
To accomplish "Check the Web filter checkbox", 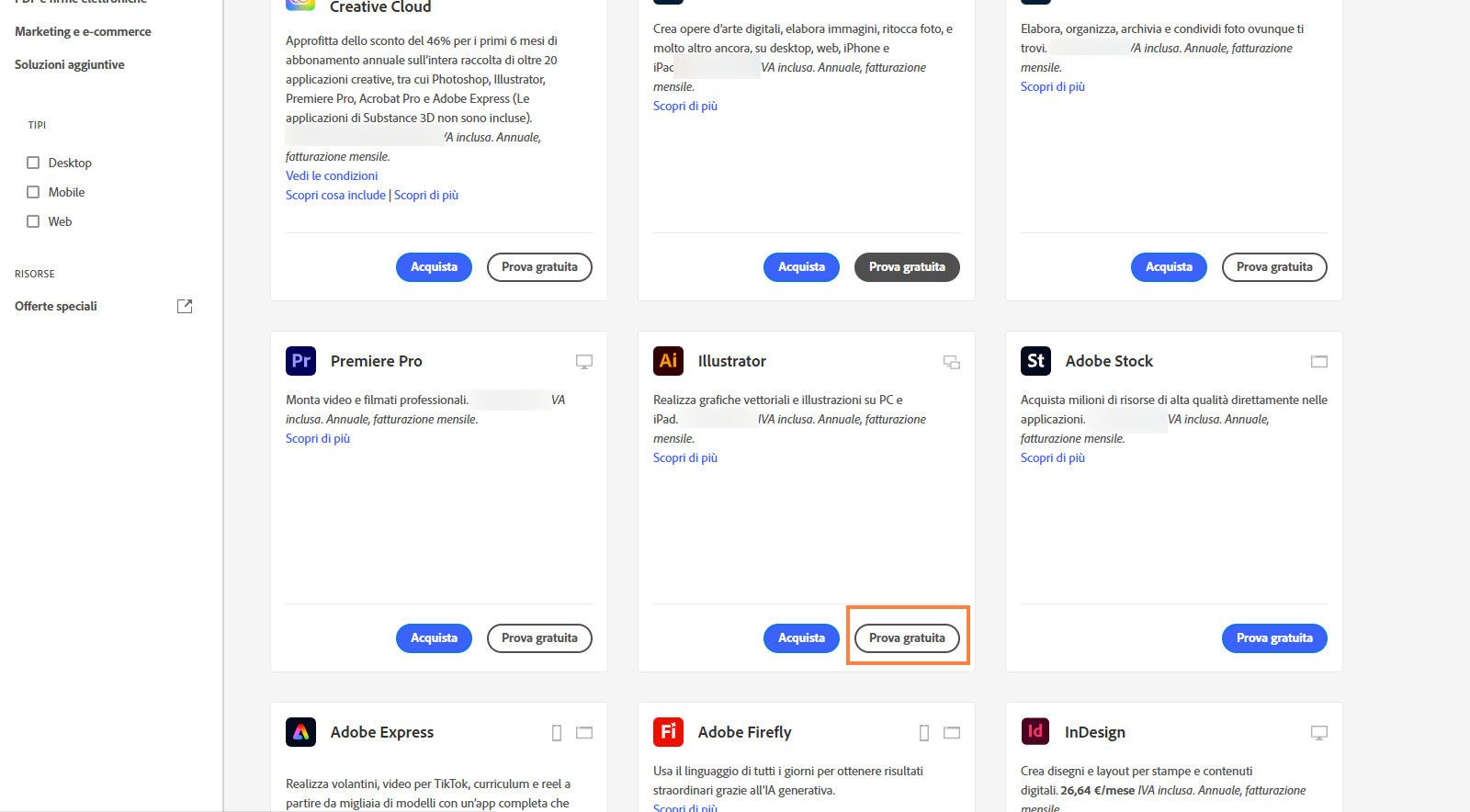I will [33, 221].
